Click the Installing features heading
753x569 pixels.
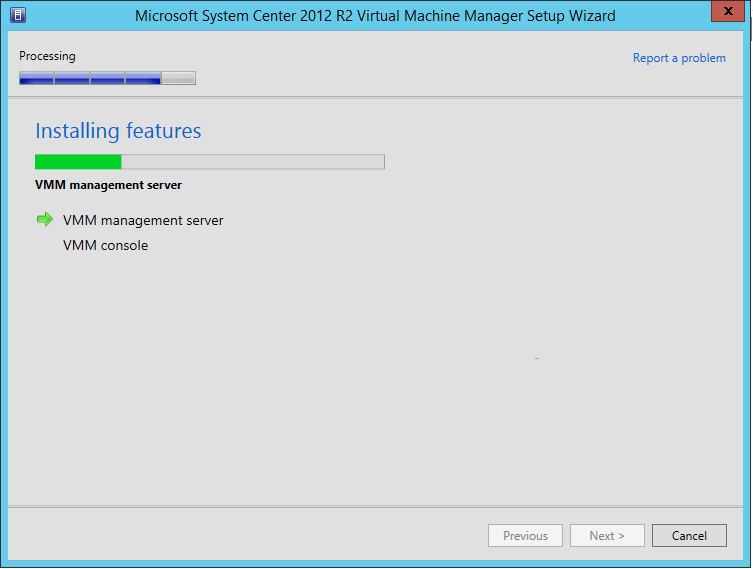pos(118,131)
